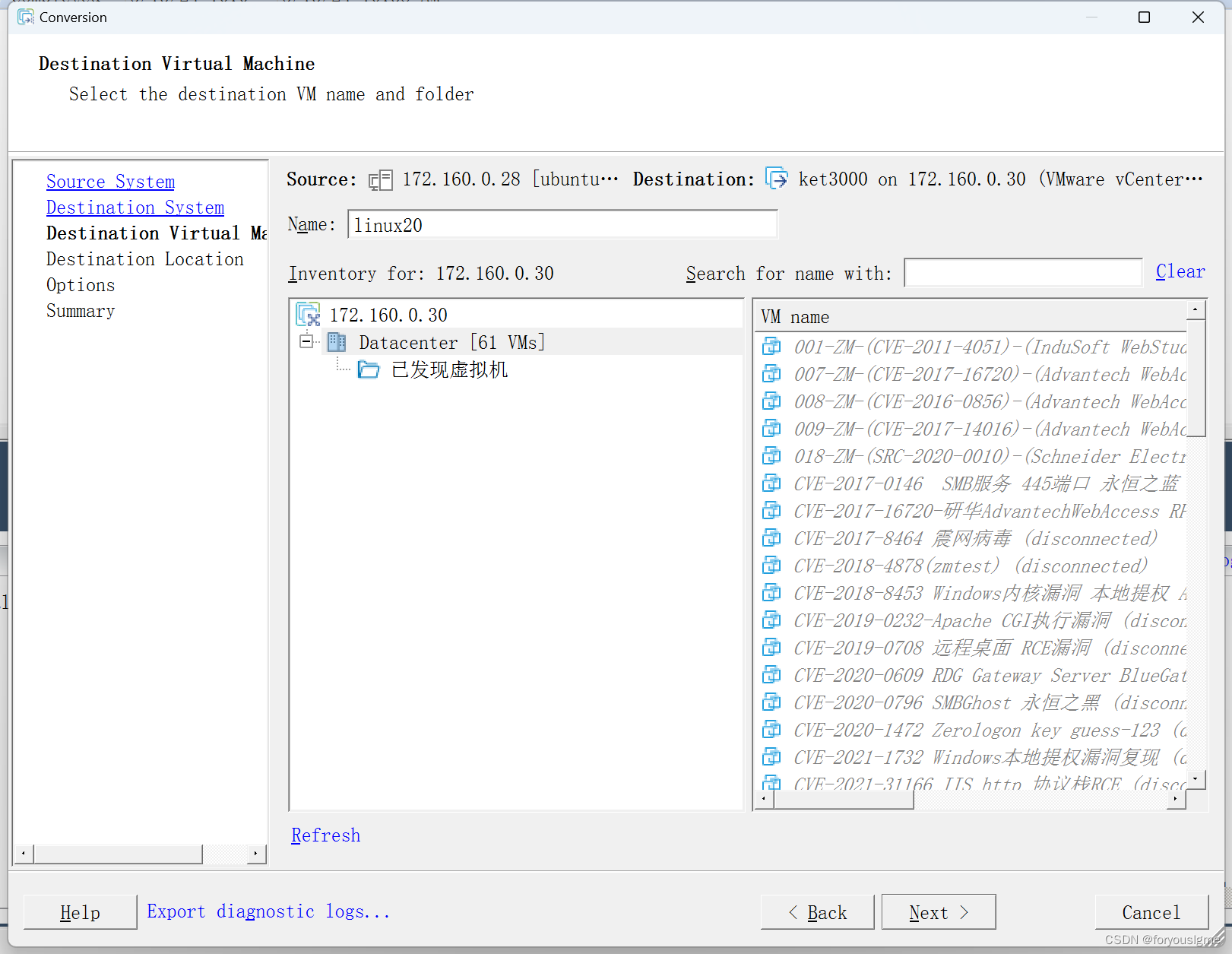Select the CVE-2019-0708 远程桌面 VM name
This screenshot has height=954, width=1232.
click(x=990, y=648)
